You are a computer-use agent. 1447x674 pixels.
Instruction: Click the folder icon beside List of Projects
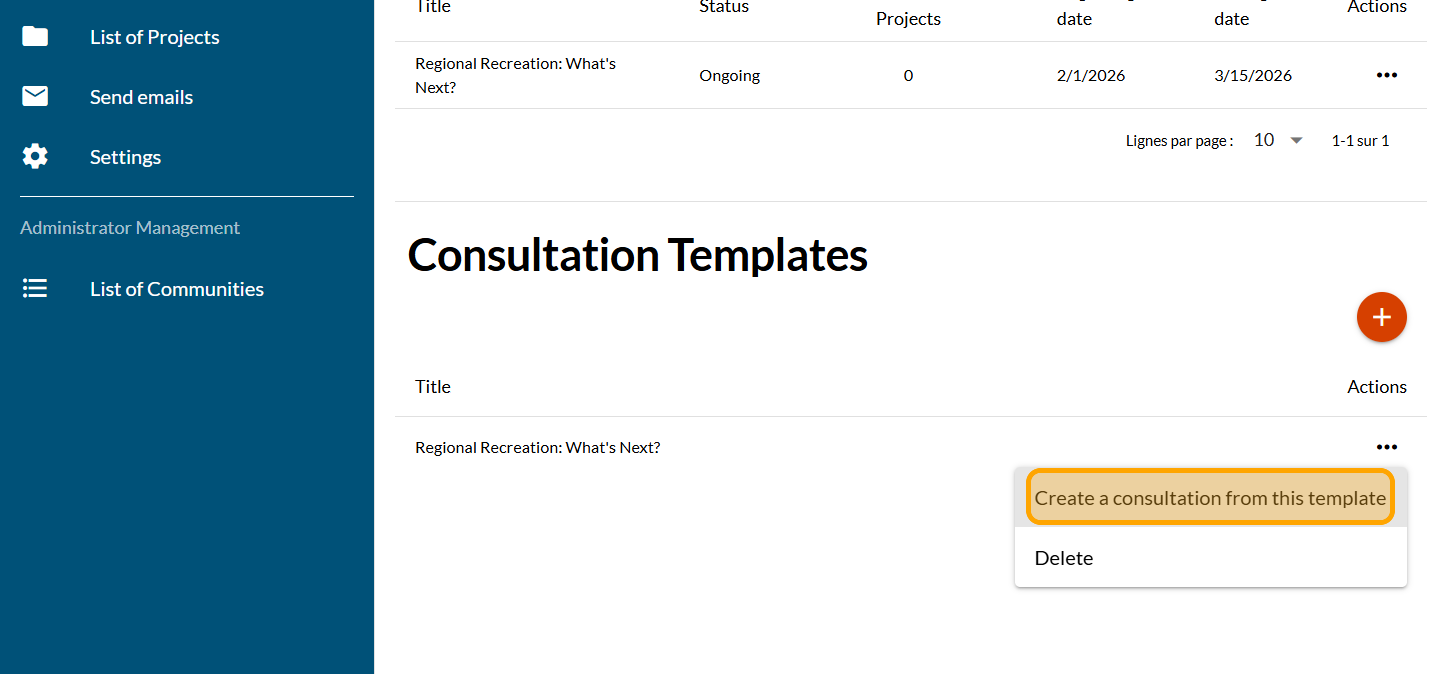[35, 37]
